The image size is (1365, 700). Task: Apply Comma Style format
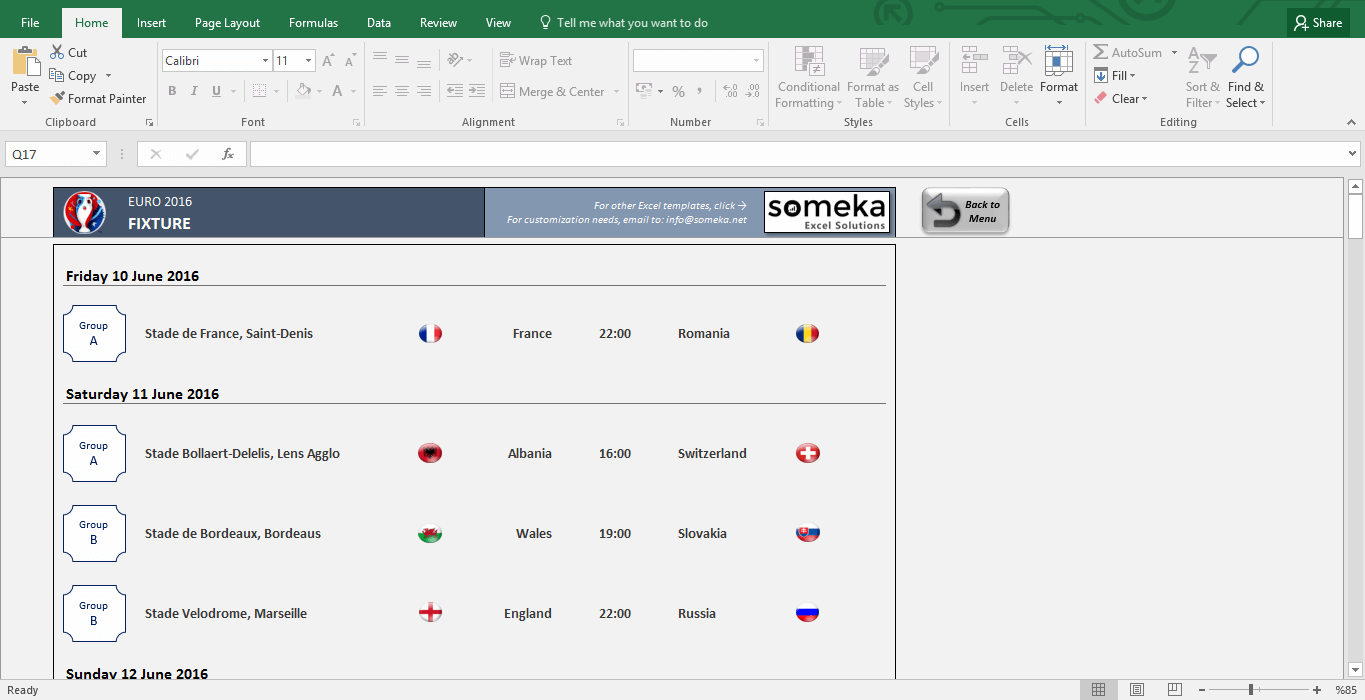(x=701, y=92)
